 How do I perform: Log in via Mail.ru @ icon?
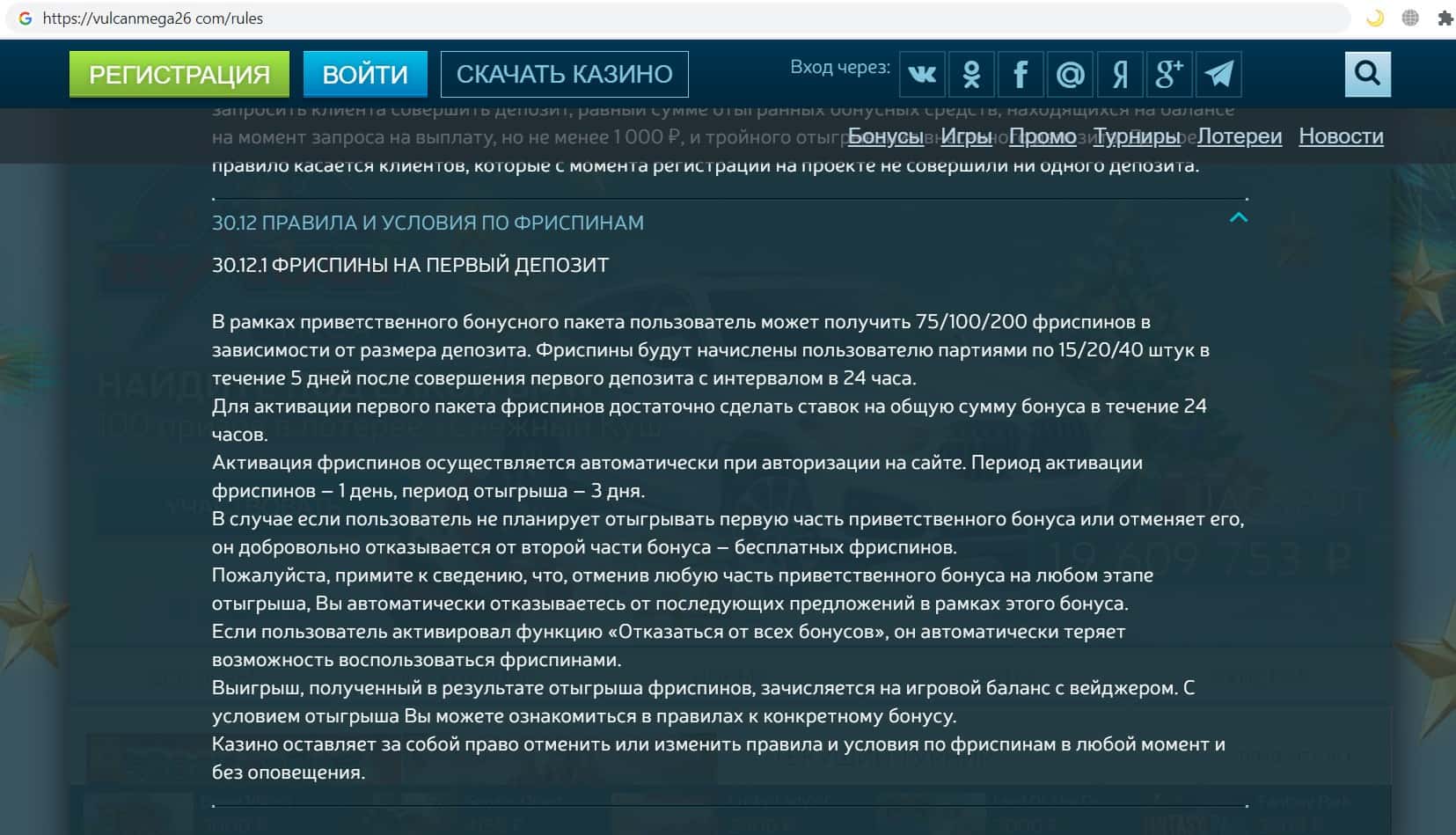click(x=1070, y=74)
